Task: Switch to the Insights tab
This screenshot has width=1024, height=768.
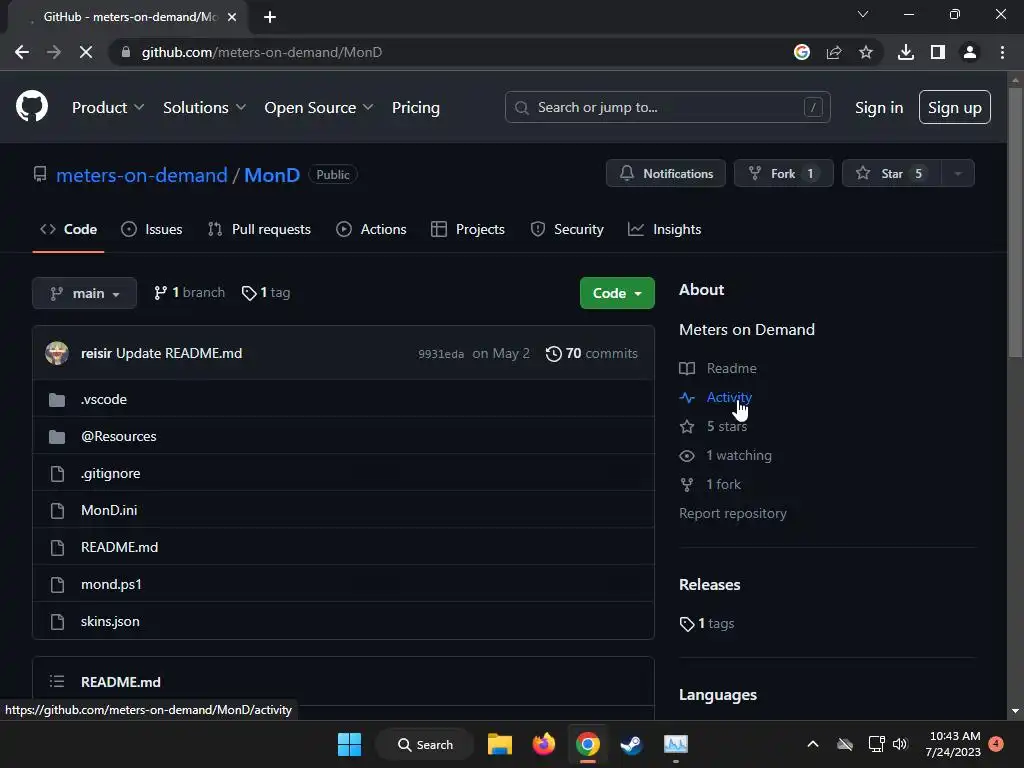Action: coord(664,229)
